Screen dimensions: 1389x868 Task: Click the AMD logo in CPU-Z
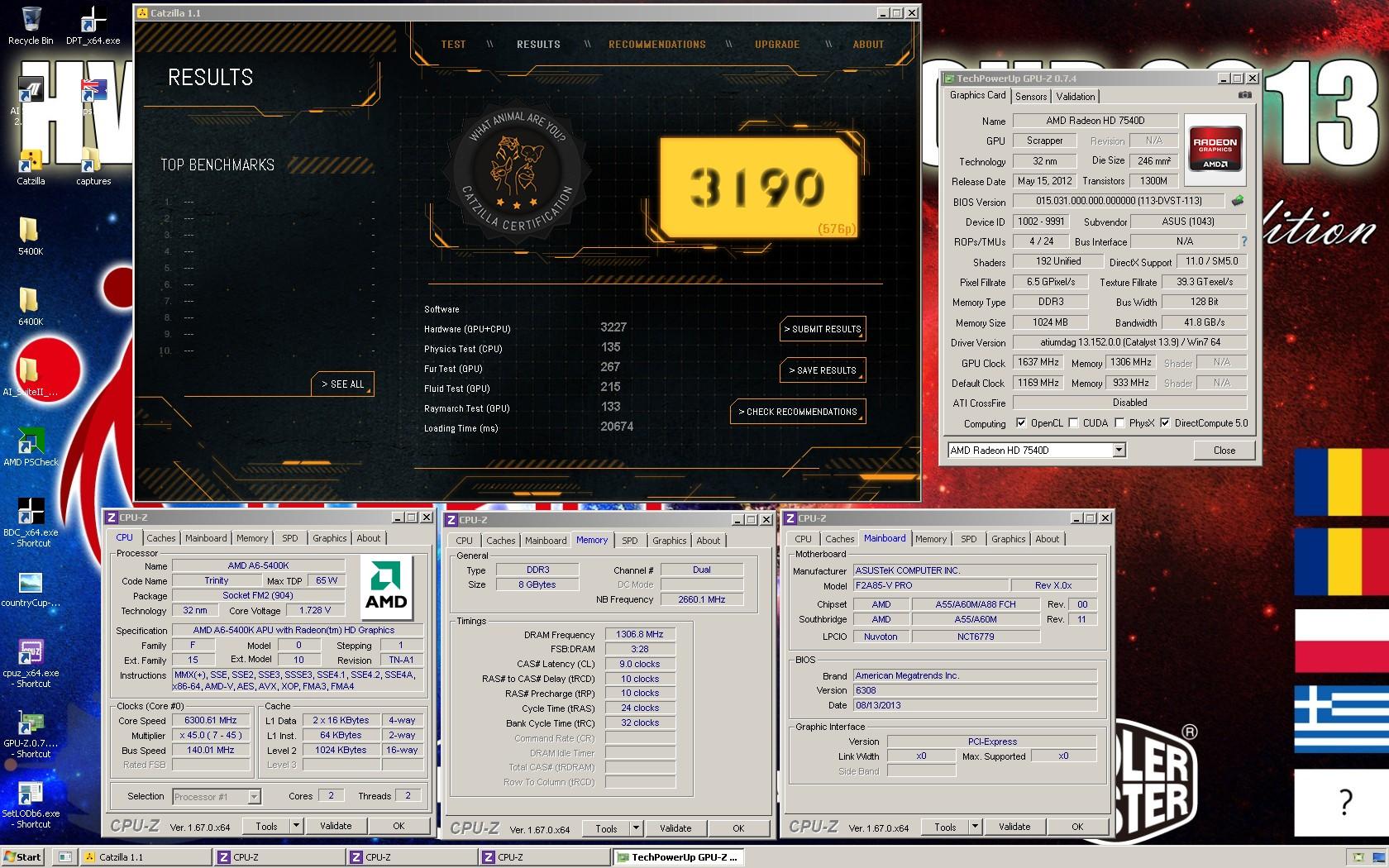pos(386,587)
